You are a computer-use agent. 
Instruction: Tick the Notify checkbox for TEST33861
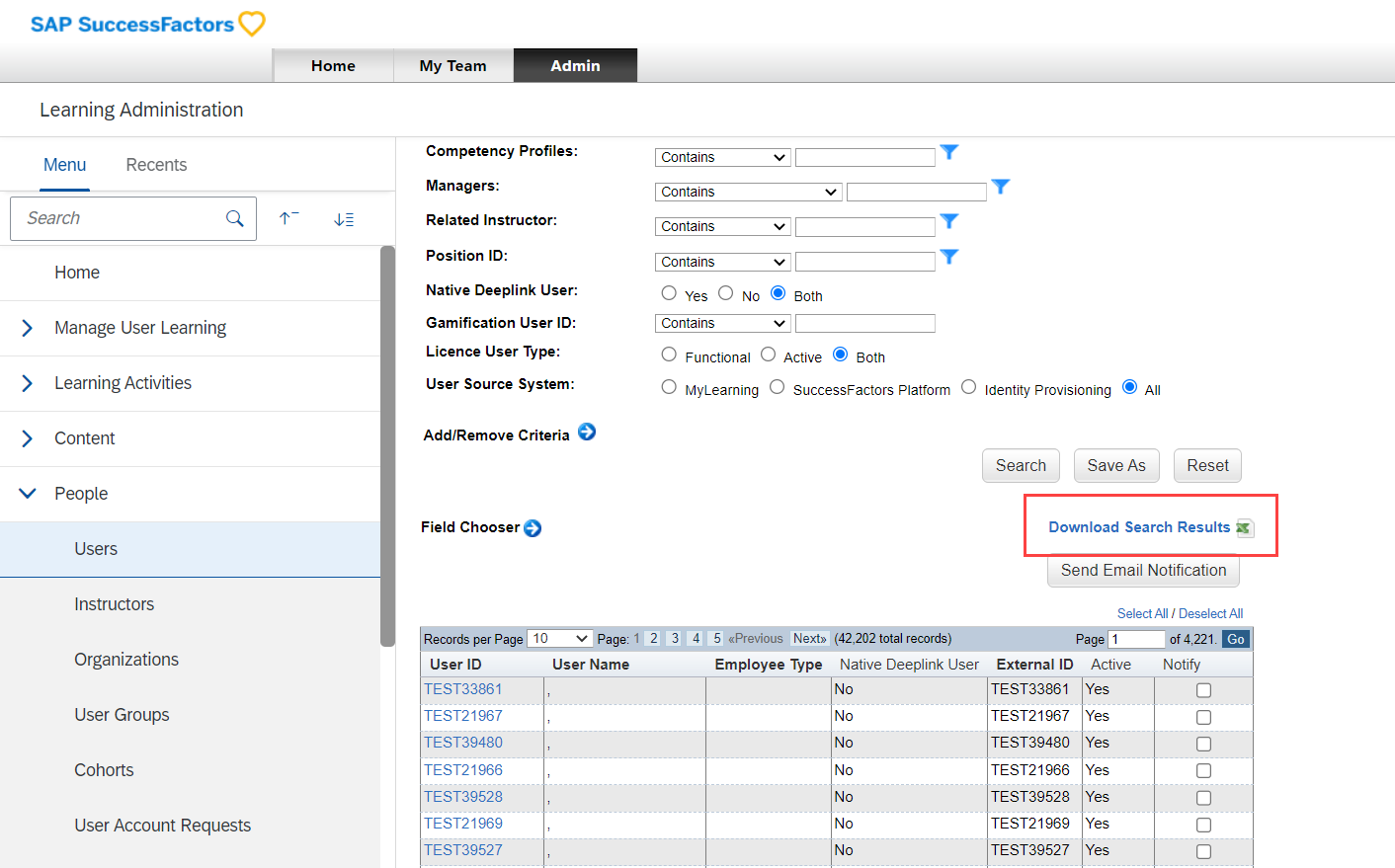tap(1203, 690)
